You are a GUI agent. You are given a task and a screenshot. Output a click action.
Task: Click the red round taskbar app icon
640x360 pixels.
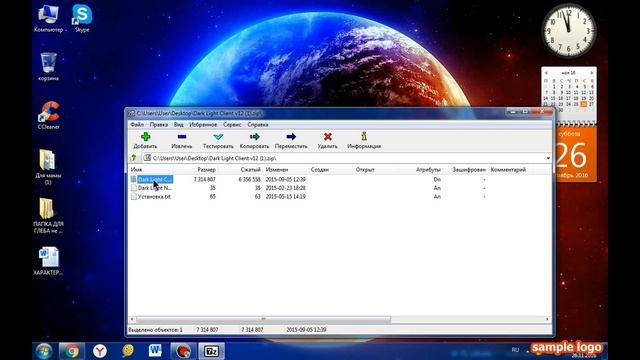(x=183, y=351)
